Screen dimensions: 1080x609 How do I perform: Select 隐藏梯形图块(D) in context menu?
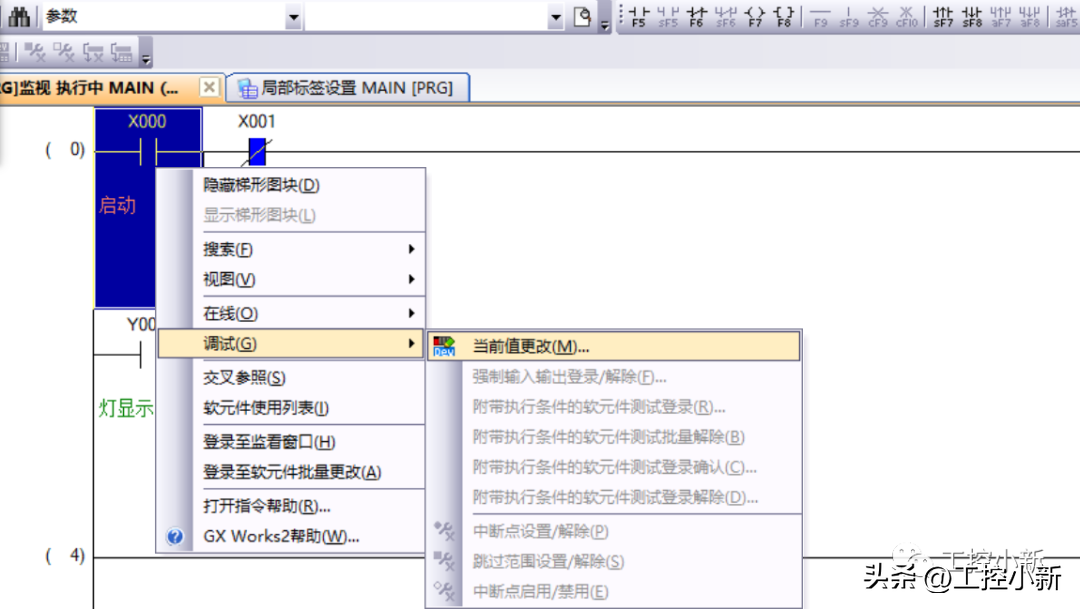[261, 185]
